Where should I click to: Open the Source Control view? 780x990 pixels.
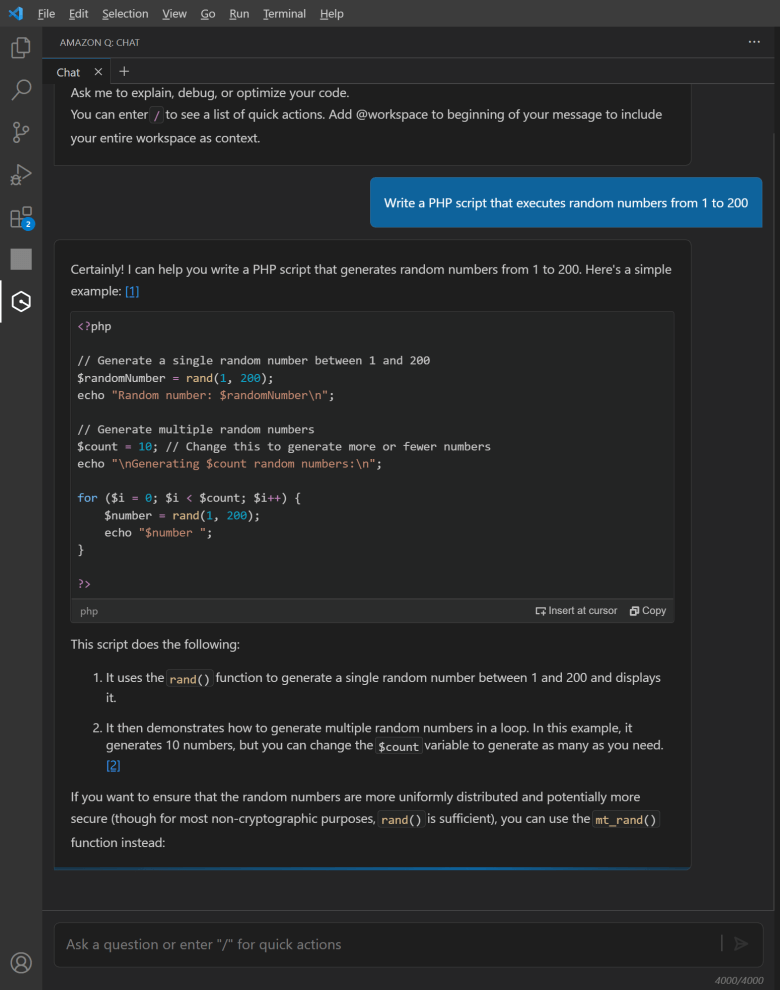pyautogui.click(x=21, y=132)
